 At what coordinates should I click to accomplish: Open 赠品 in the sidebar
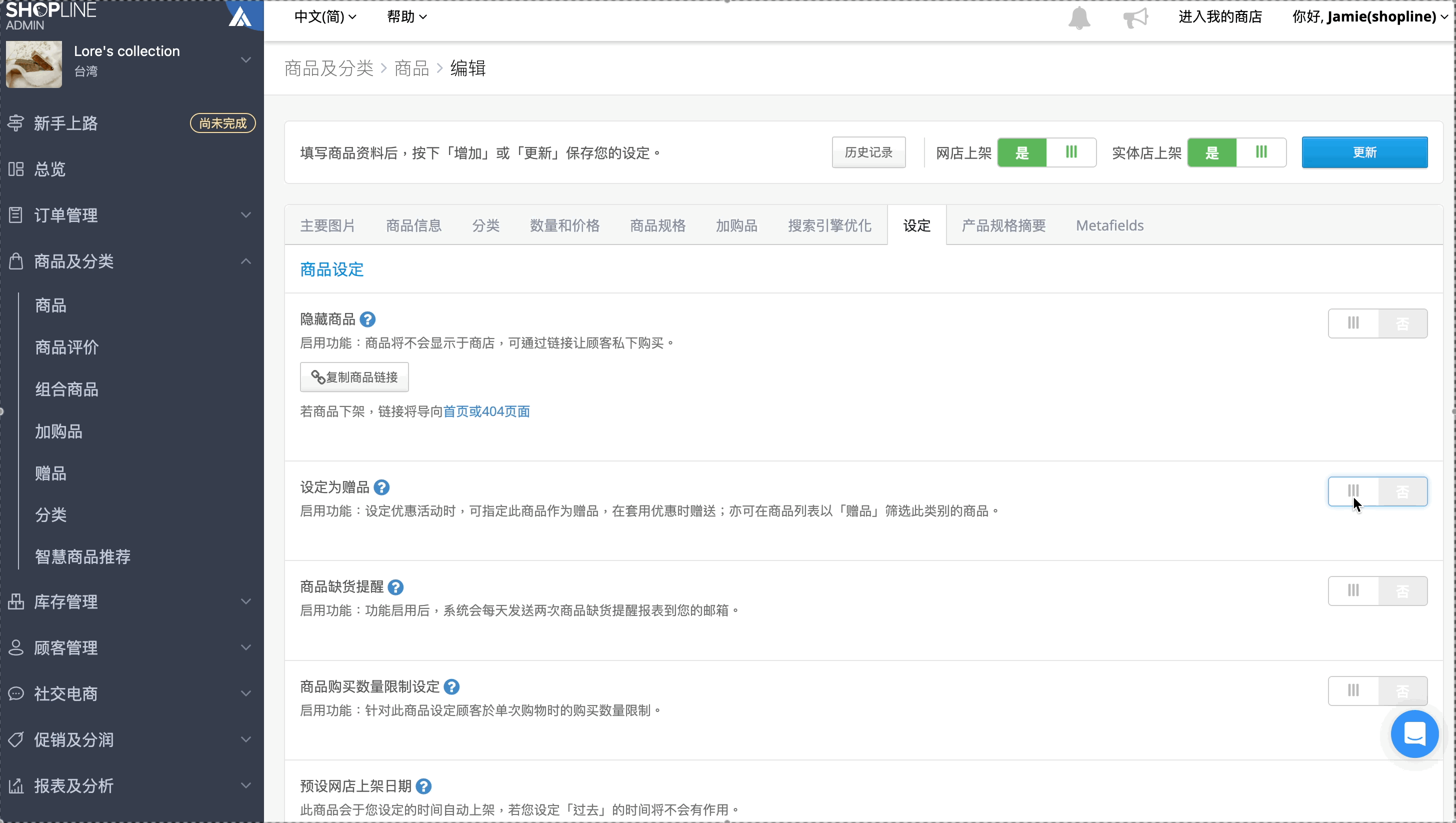tap(51, 473)
